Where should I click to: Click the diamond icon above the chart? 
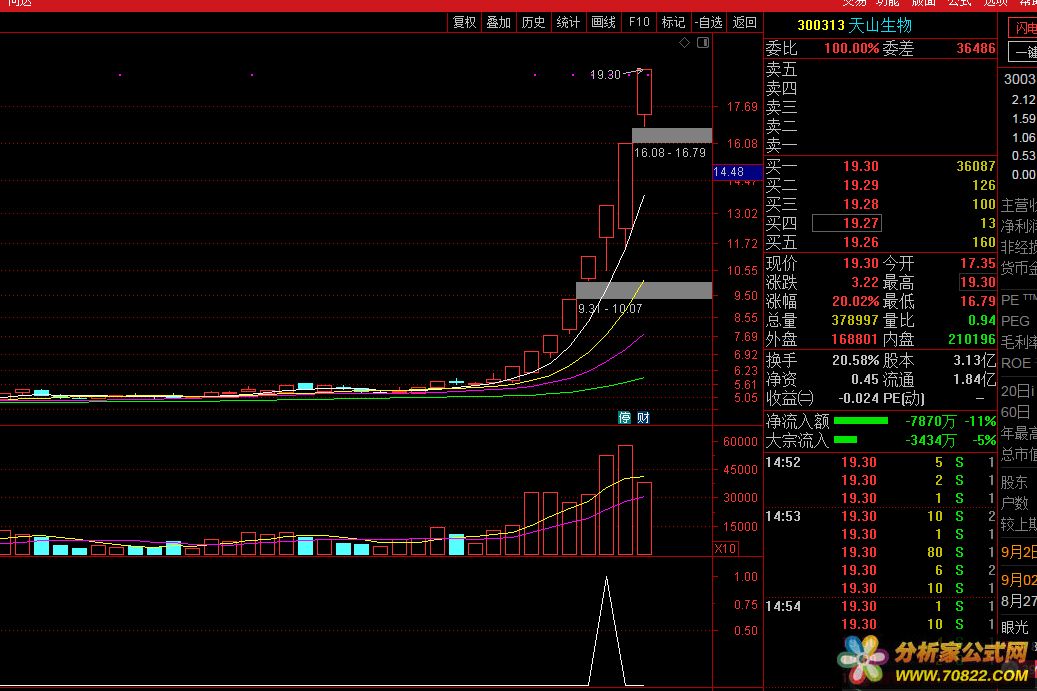pyautogui.click(x=684, y=42)
